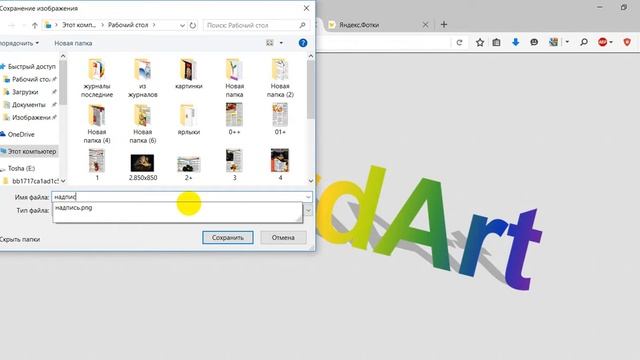This screenshot has width=640, height=360.
Task: Click the red shield icon in browser
Action: (x=627, y=42)
